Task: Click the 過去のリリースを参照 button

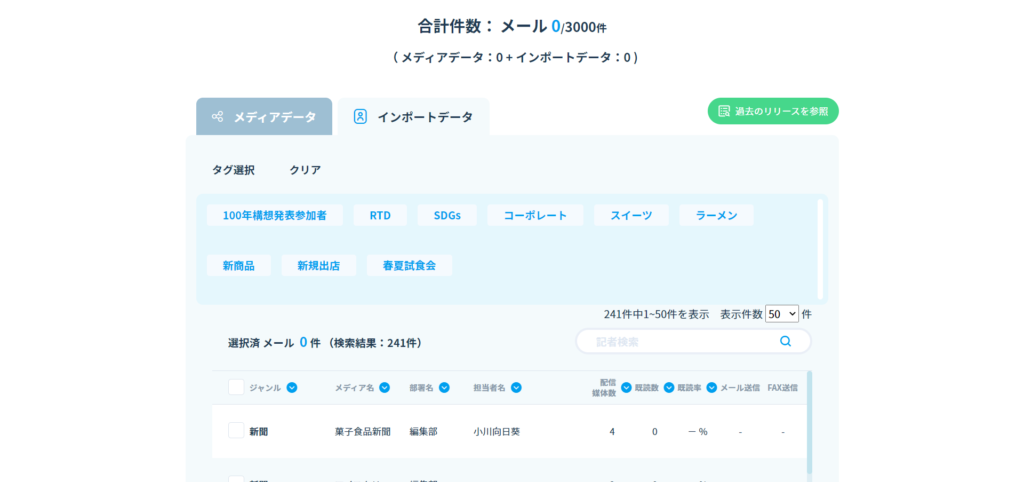Action: point(773,111)
